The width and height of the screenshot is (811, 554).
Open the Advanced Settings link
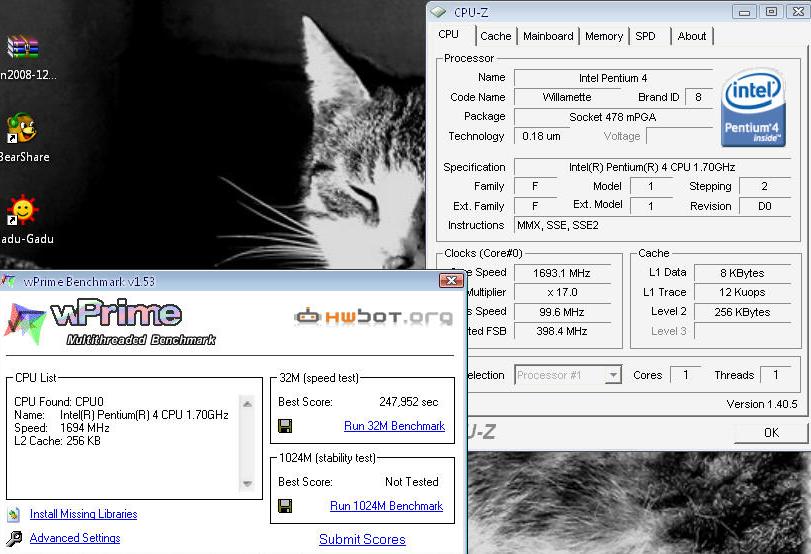75,538
